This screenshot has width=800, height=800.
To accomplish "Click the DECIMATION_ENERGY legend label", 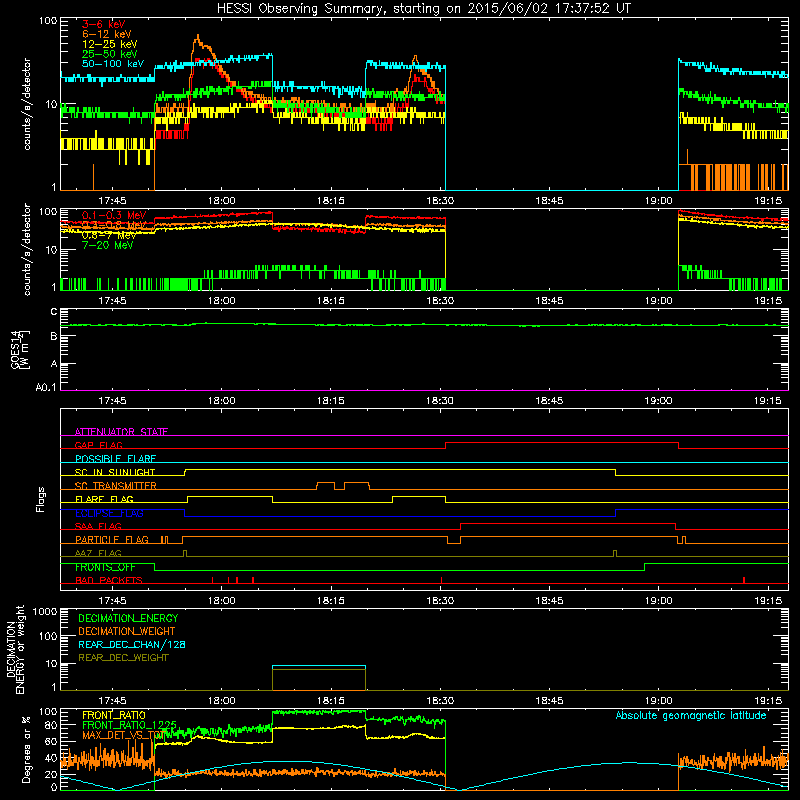I will coord(128,618).
